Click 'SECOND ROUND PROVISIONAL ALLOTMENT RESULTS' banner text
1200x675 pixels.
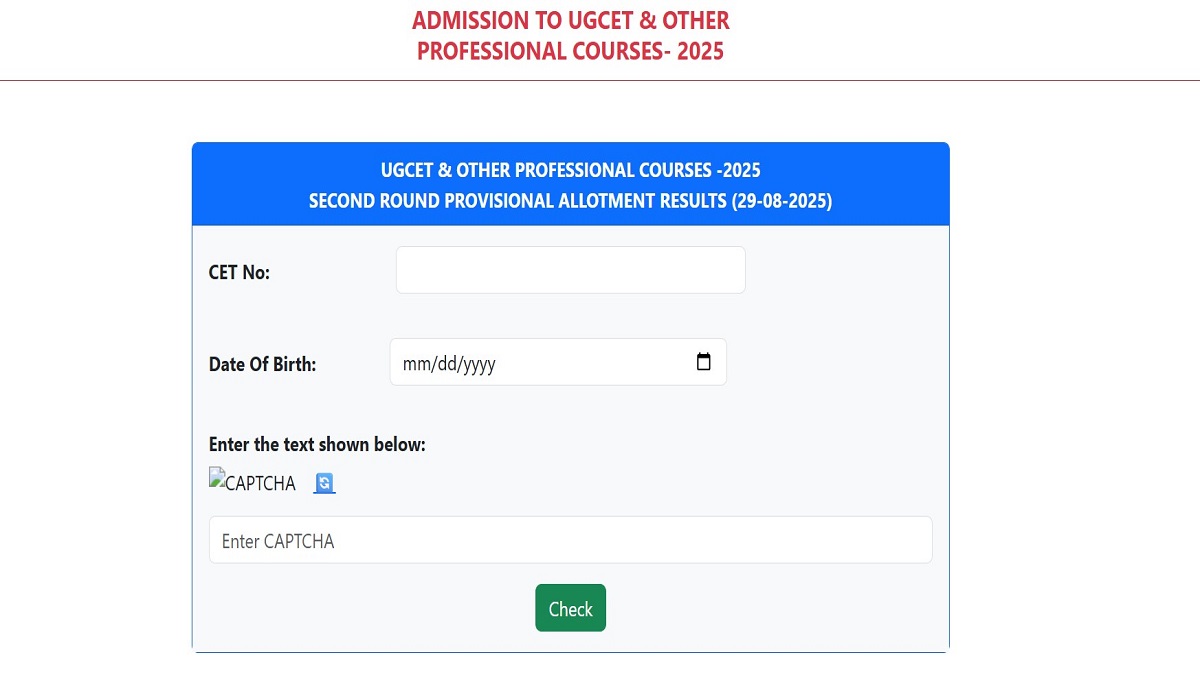click(517, 201)
